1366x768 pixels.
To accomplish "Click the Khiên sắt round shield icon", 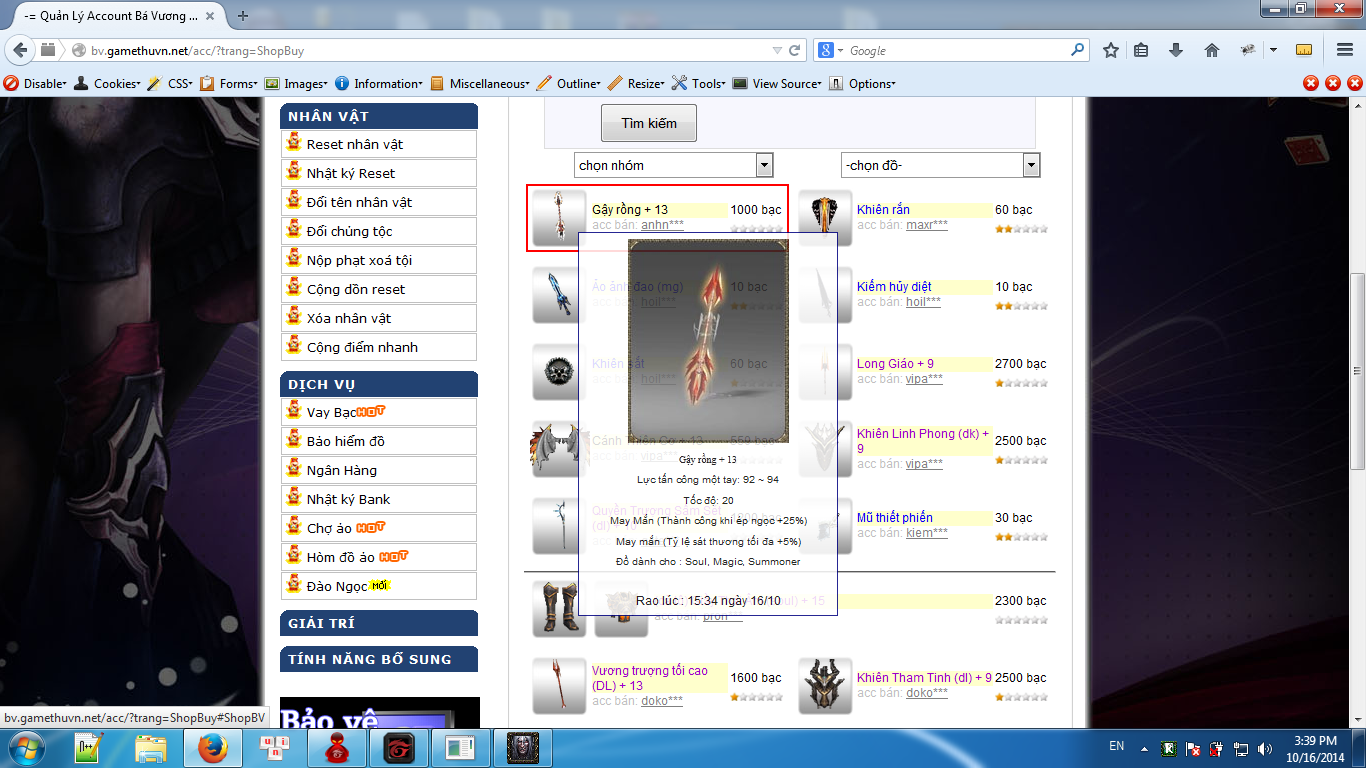I will (x=559, y=372).
